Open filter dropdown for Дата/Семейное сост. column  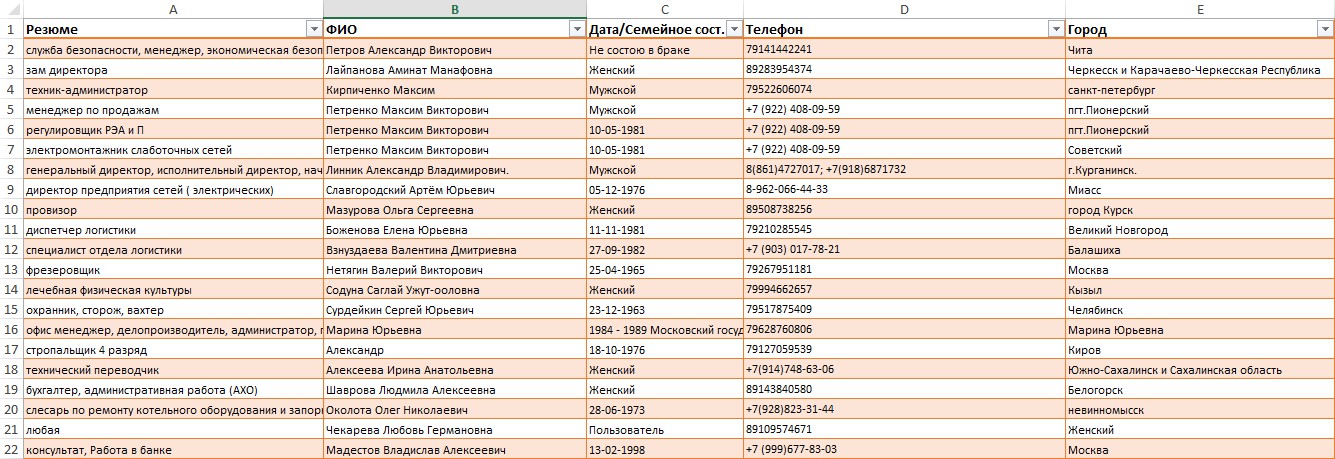coord(734,29)
